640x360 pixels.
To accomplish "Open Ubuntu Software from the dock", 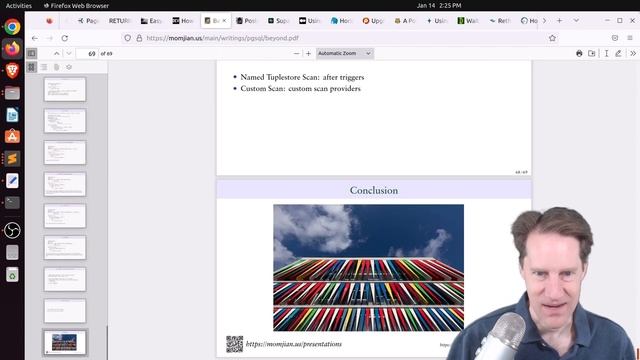I will tap(12, 136).
